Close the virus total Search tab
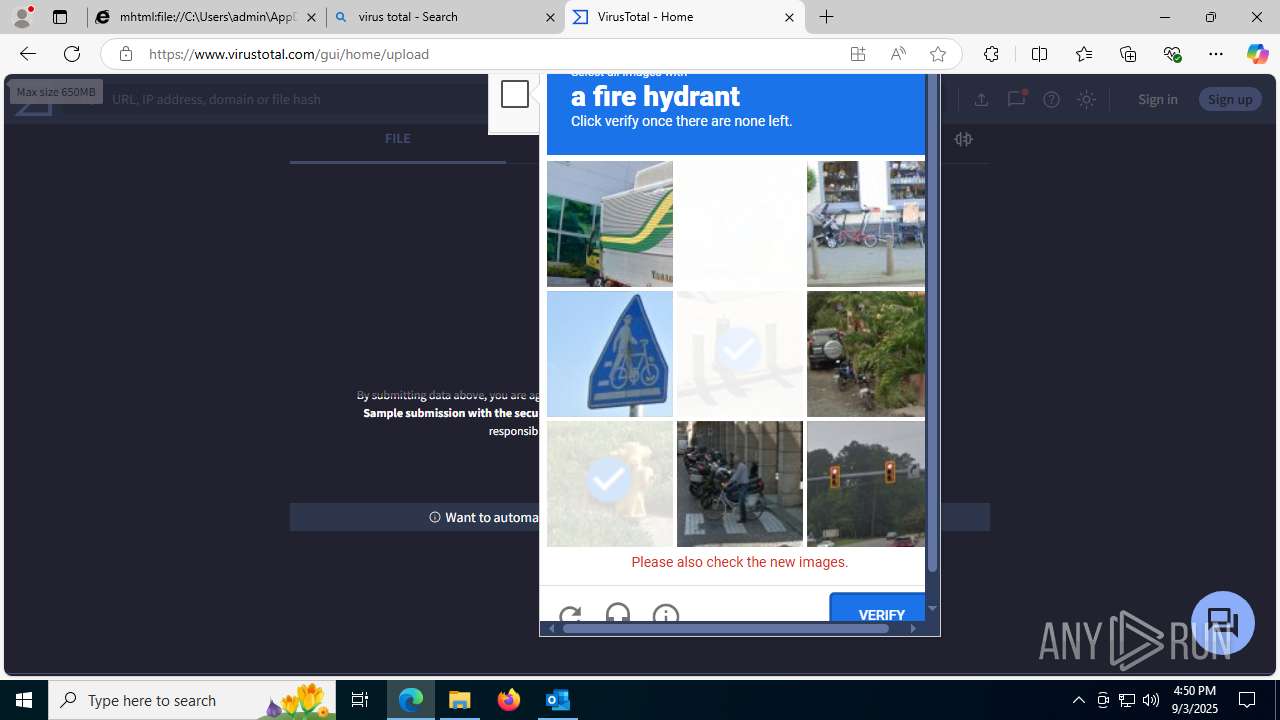This screenshot has height=720, width=1280. point(550,17)
